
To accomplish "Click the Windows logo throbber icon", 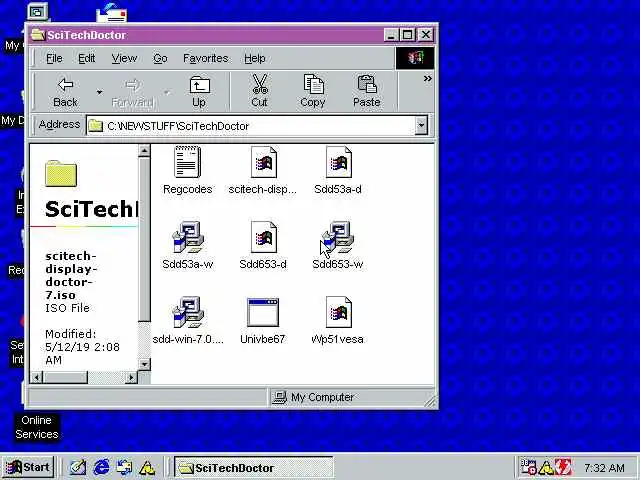I will point(415,58).
